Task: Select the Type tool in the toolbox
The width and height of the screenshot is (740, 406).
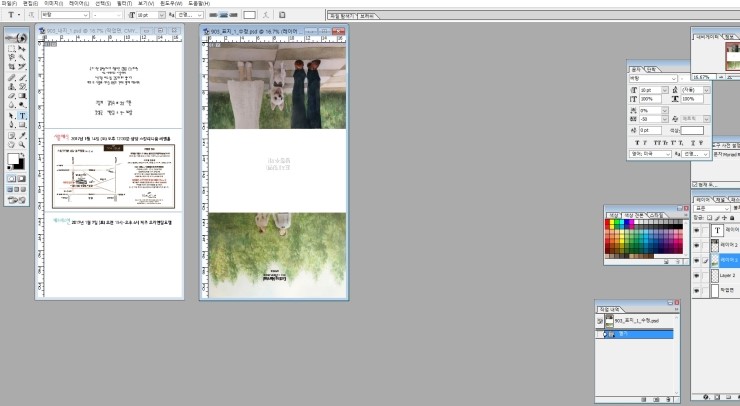Action: tap(23, 116)
